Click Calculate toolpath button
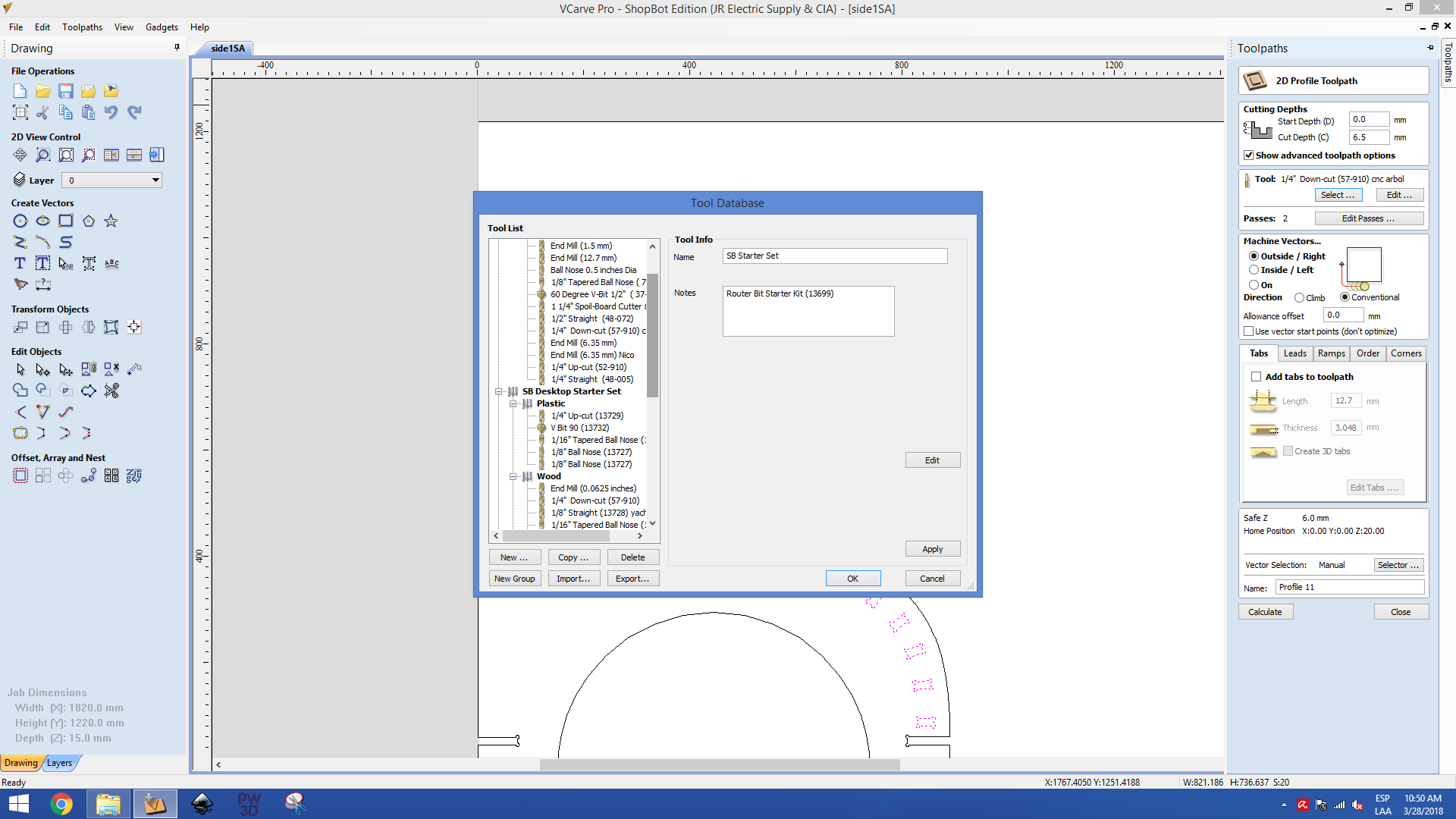The height and width of the screenshot is (819, 1456). pos(1266,612)
